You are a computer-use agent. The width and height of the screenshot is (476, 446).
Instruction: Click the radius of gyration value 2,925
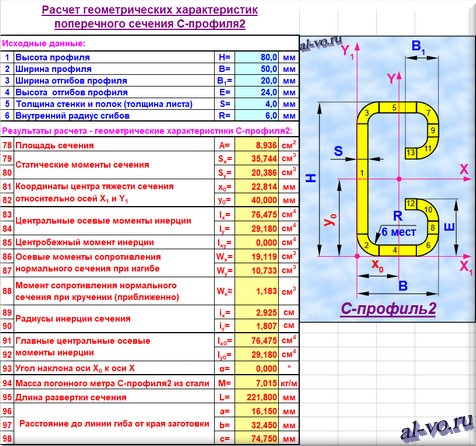(256, 312)
